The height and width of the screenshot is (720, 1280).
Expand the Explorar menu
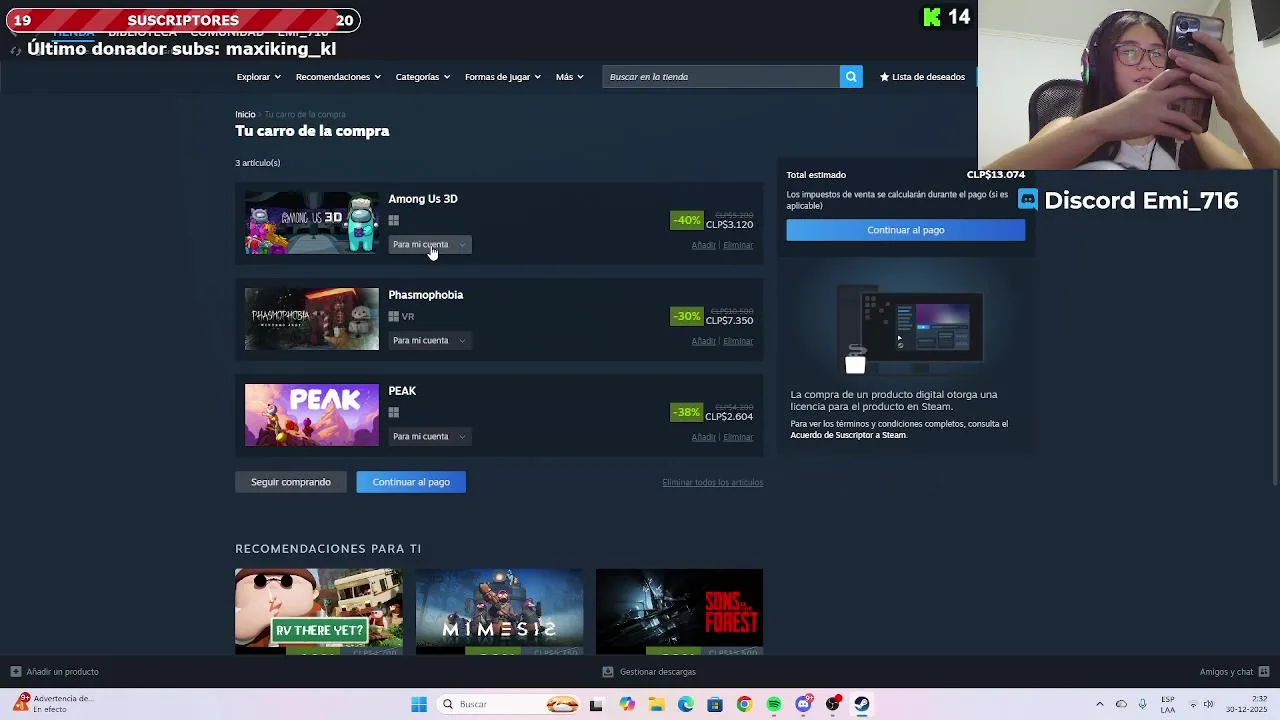(258, 77)
